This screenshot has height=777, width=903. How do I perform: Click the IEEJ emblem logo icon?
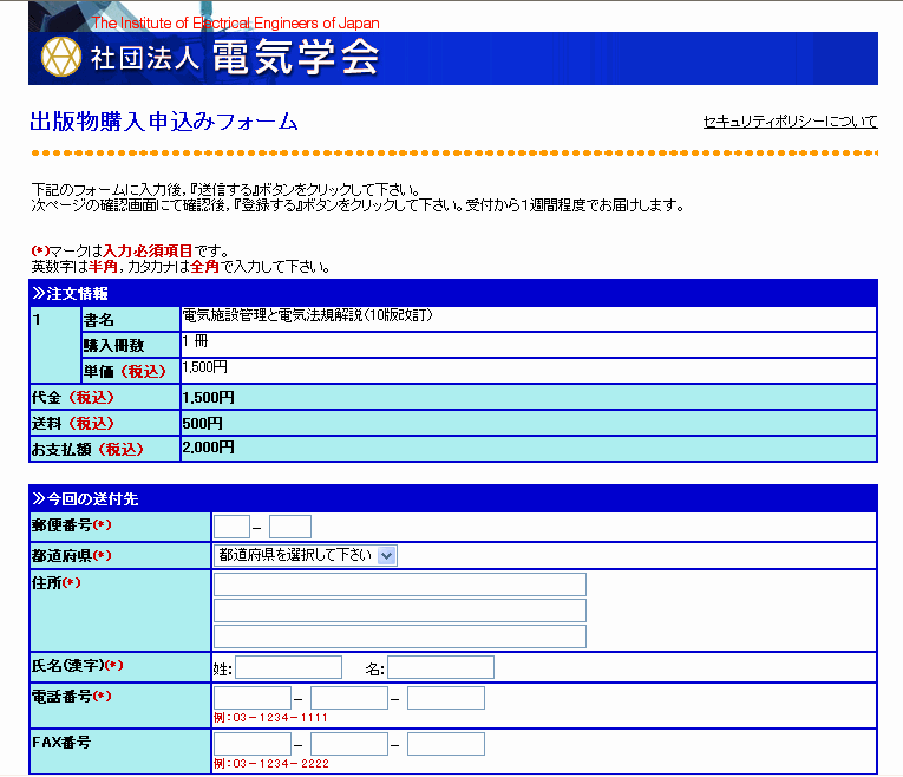pos(60,57)
